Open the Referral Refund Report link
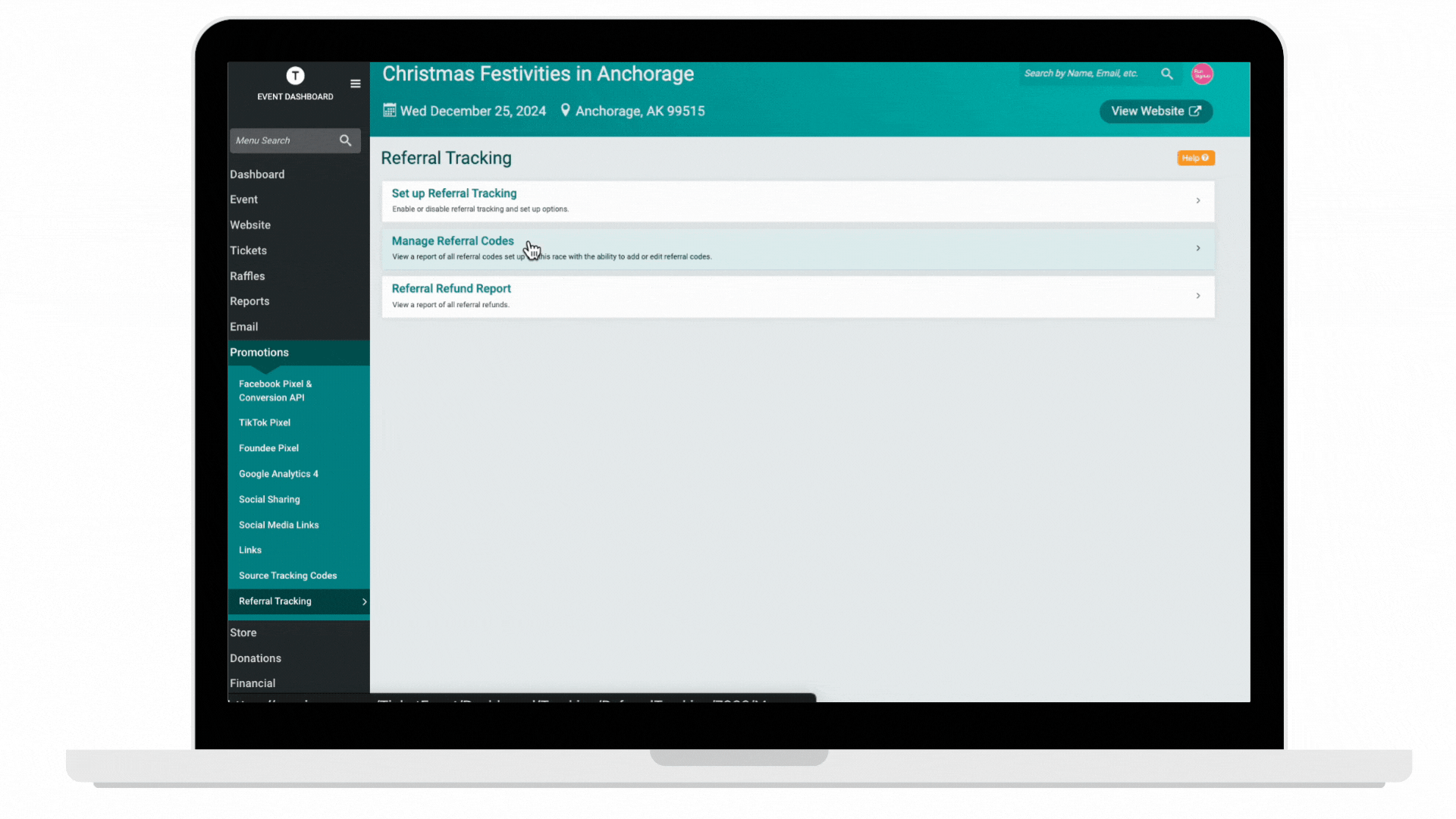 pyautogui.click(x=451, y=289)
